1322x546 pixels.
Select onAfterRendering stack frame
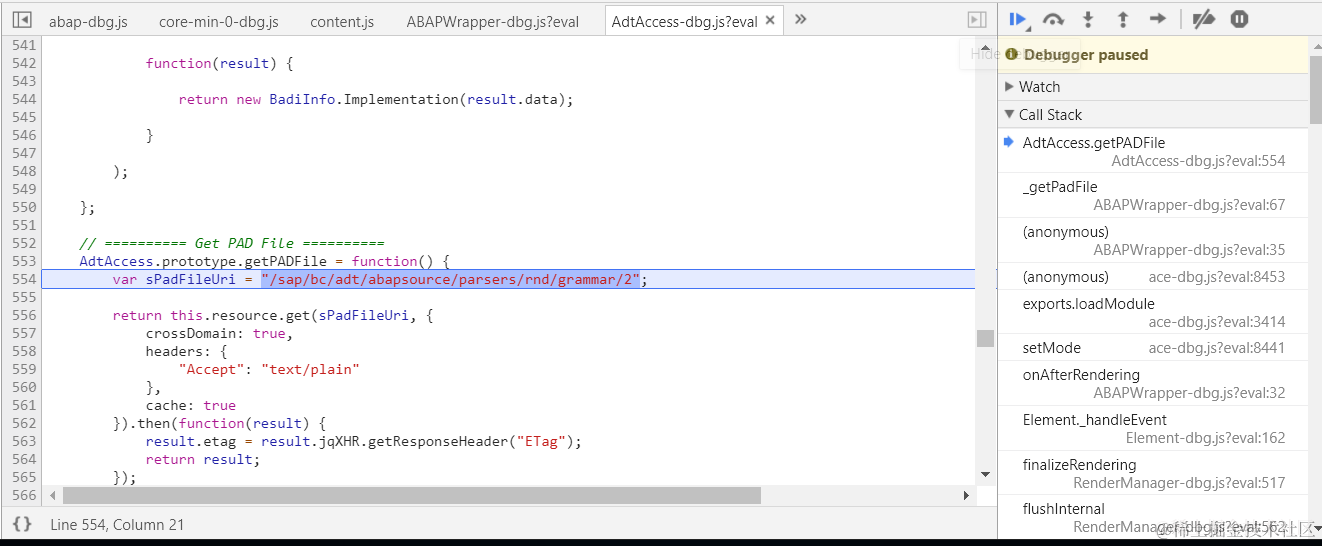tap(1153, 384)
